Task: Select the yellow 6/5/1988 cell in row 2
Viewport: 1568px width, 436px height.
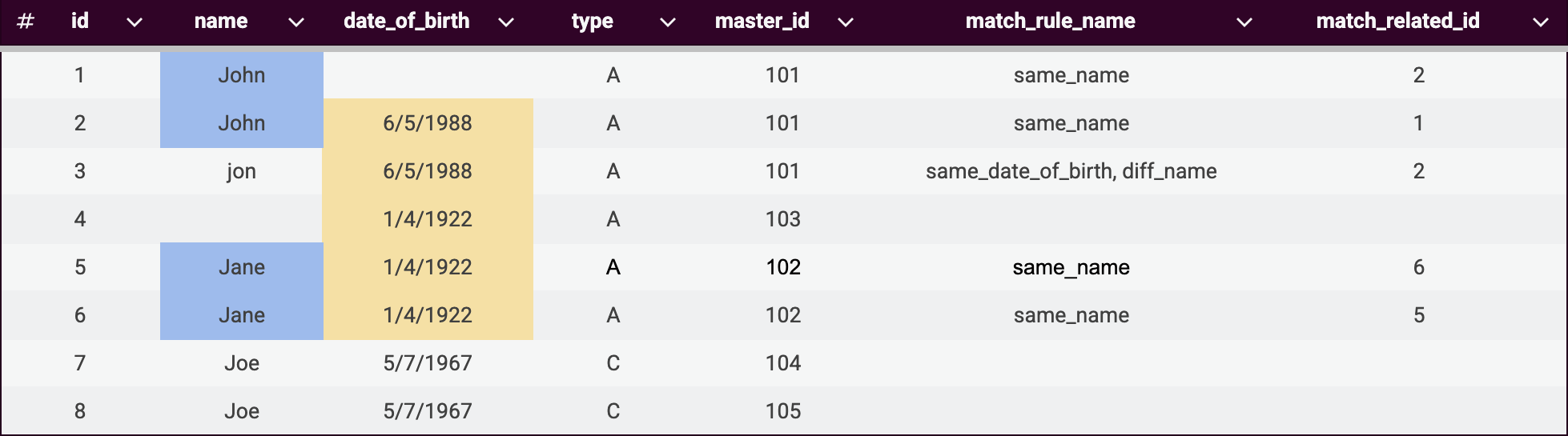Action: [428, 123]
